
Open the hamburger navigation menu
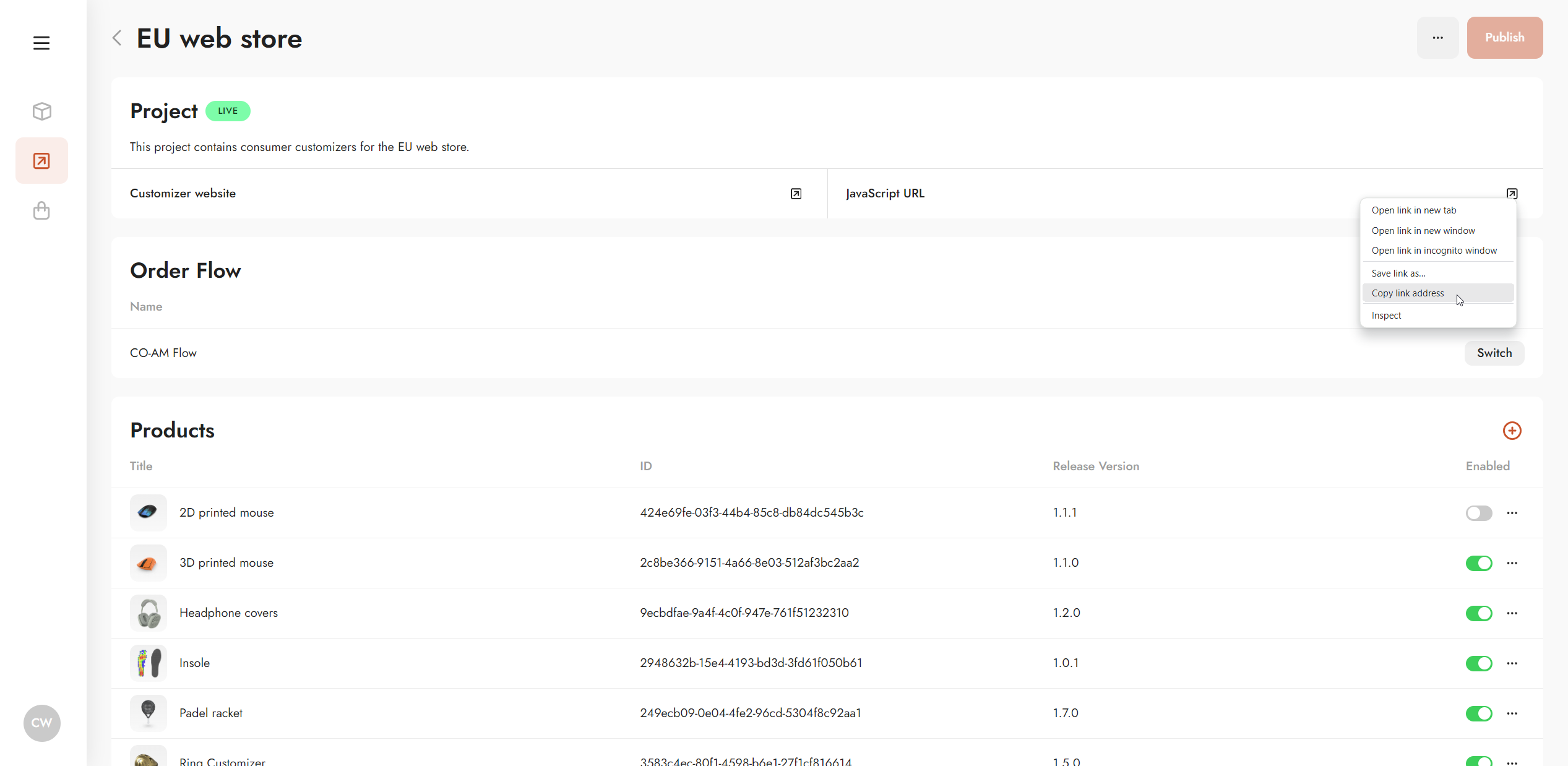point(41,43)
